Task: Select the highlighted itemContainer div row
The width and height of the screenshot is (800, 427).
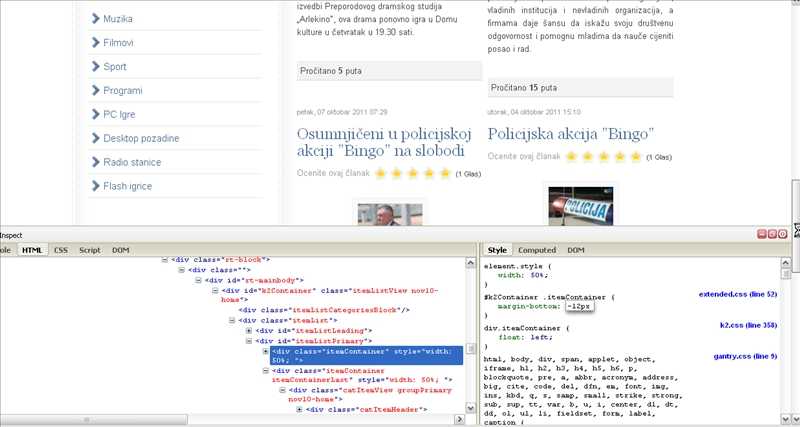Action: pos(366,356)
